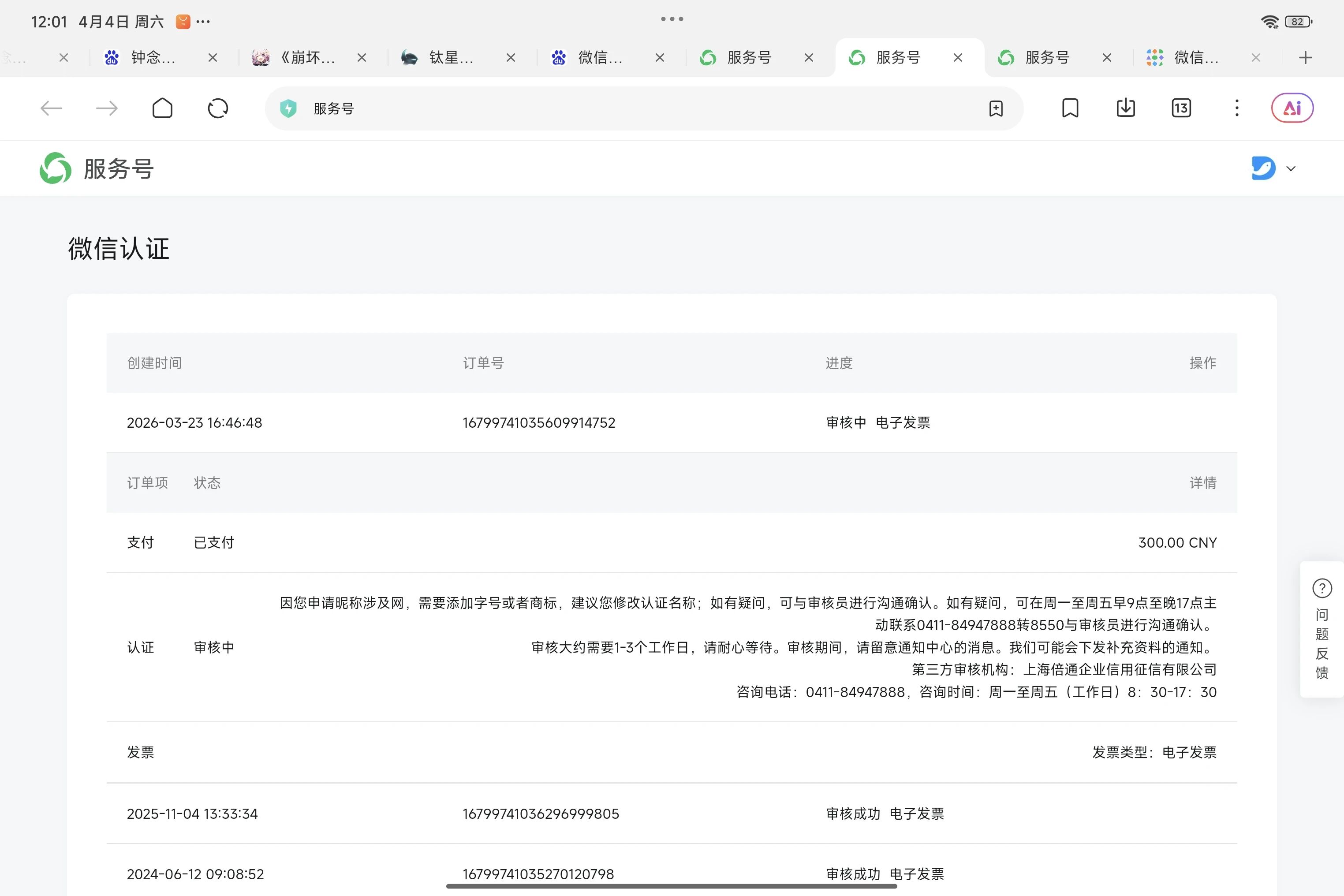This screenshot has height=896, width=1344.
Task: Launch the AI assistant button
Action: [x=1292, y=108]
